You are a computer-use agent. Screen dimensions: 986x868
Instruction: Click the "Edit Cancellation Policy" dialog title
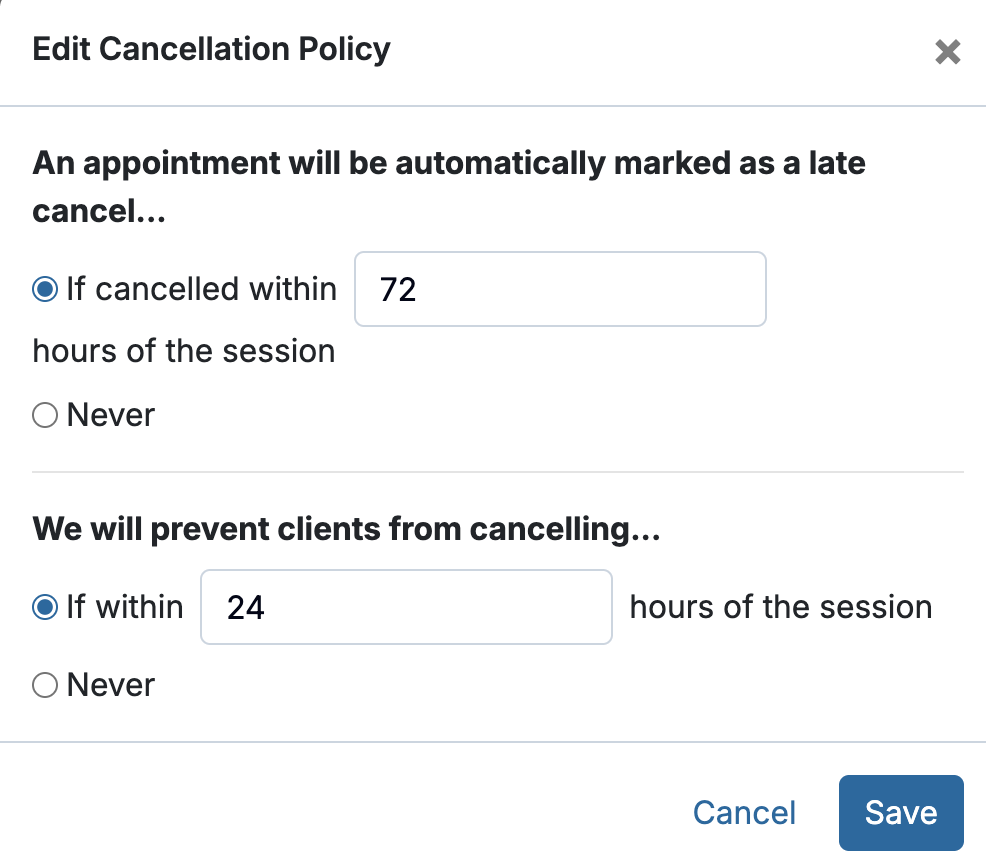pos(211,49)
